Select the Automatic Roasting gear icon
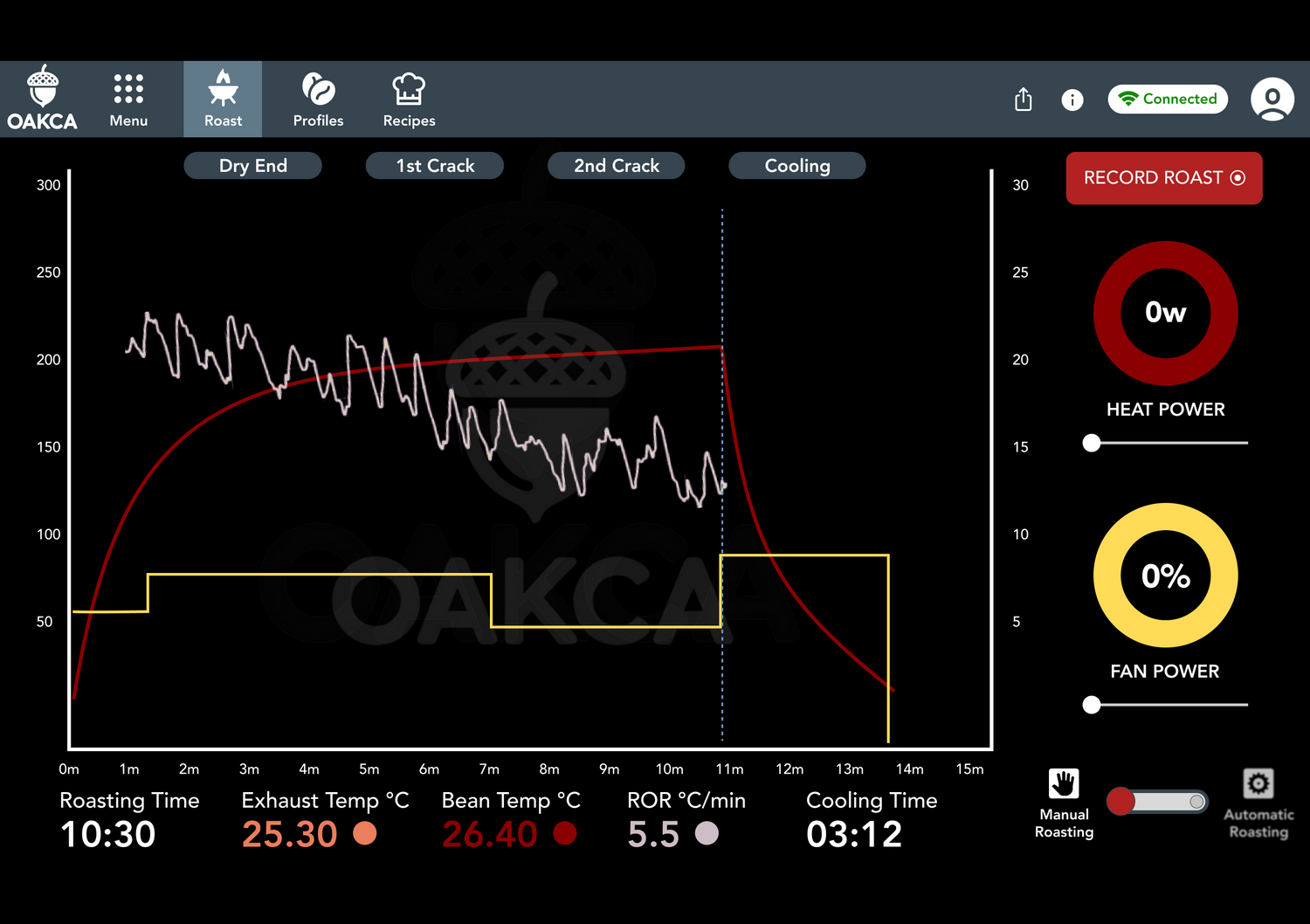The image size is (1310, 924). (x=1258, y=783)
